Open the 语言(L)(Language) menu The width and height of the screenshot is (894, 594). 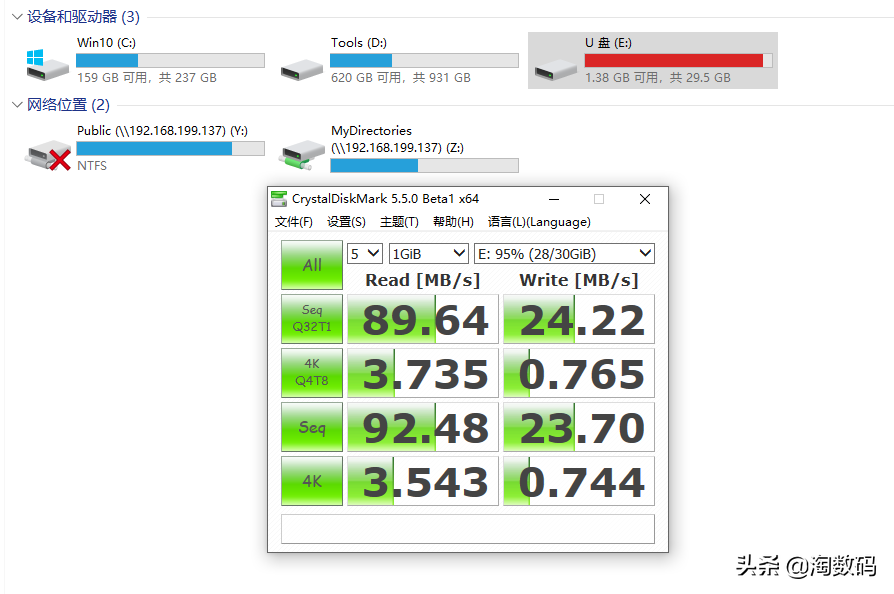pos(539,222)
